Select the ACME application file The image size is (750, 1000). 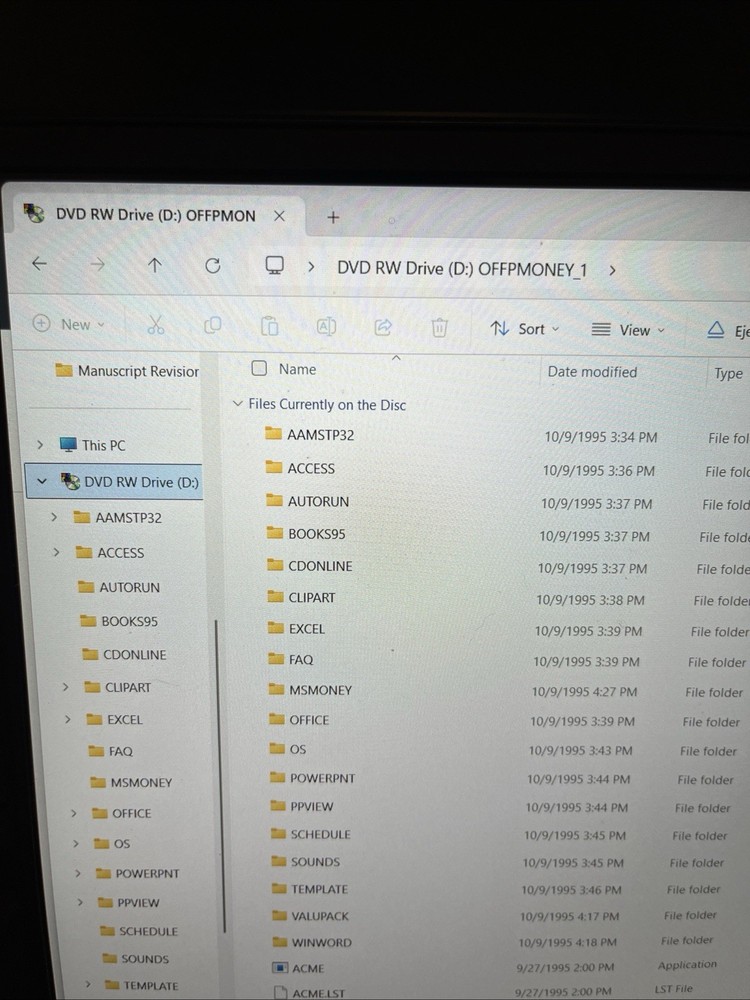click(x=307, y=968)
